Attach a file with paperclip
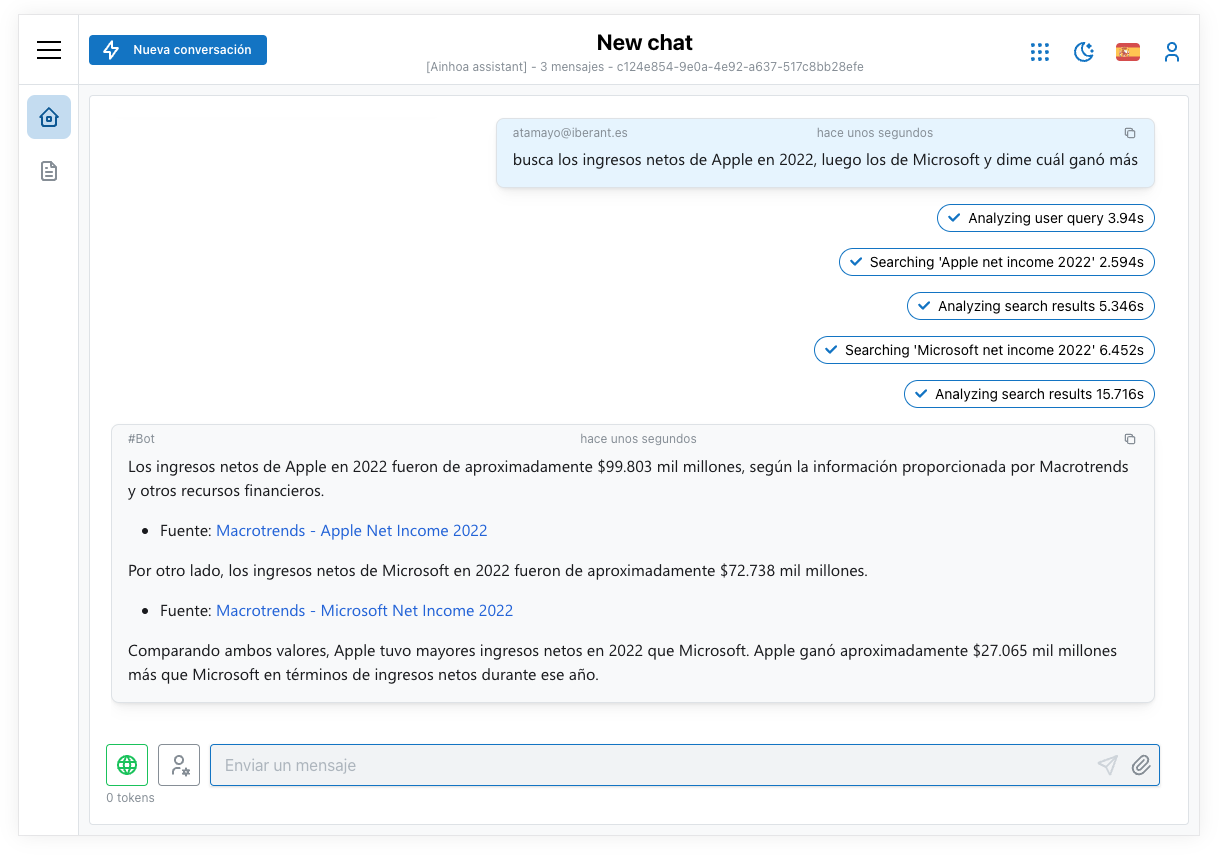 [1141, 765]
